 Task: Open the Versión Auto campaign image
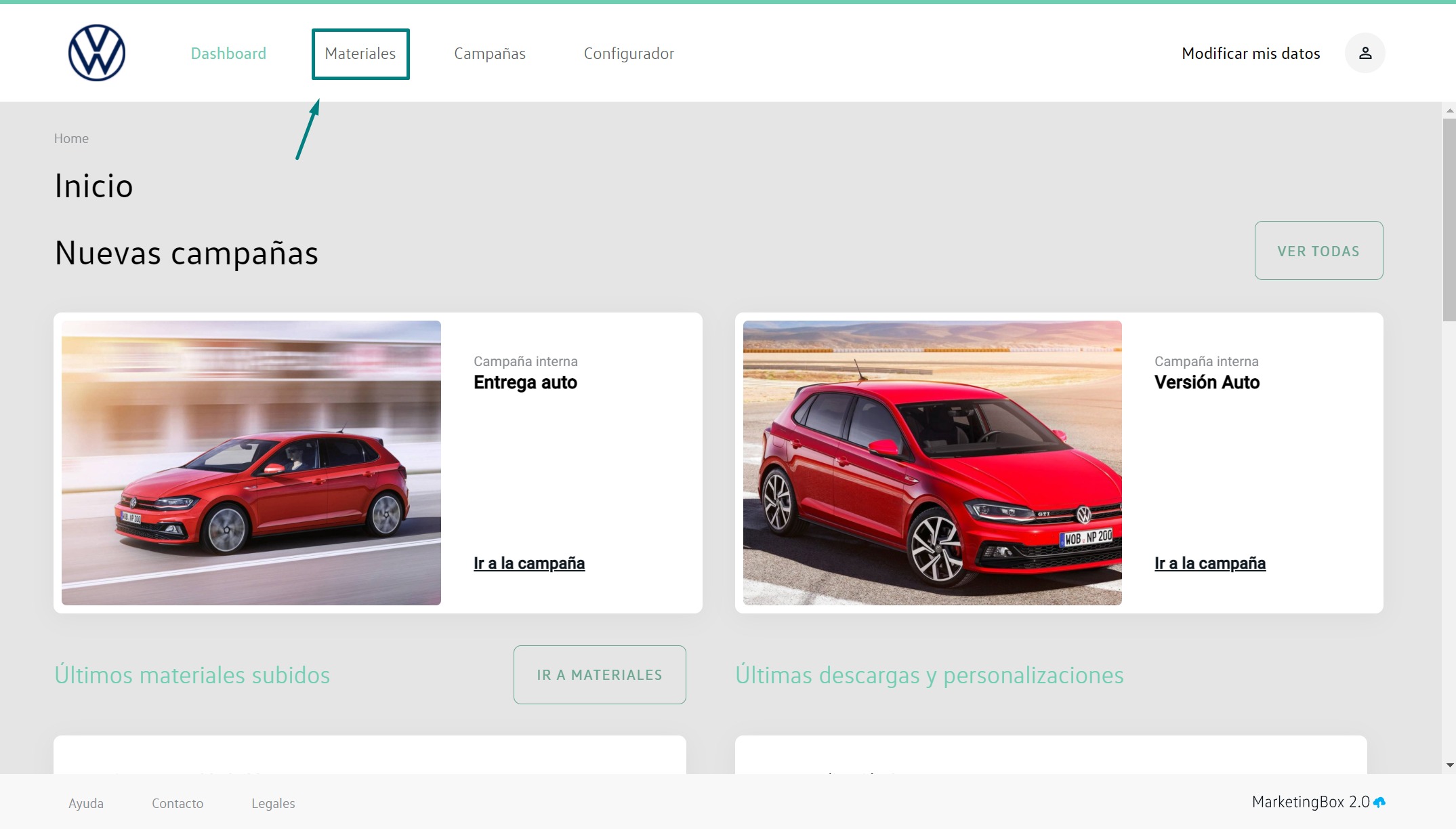(x=932, y=463)
